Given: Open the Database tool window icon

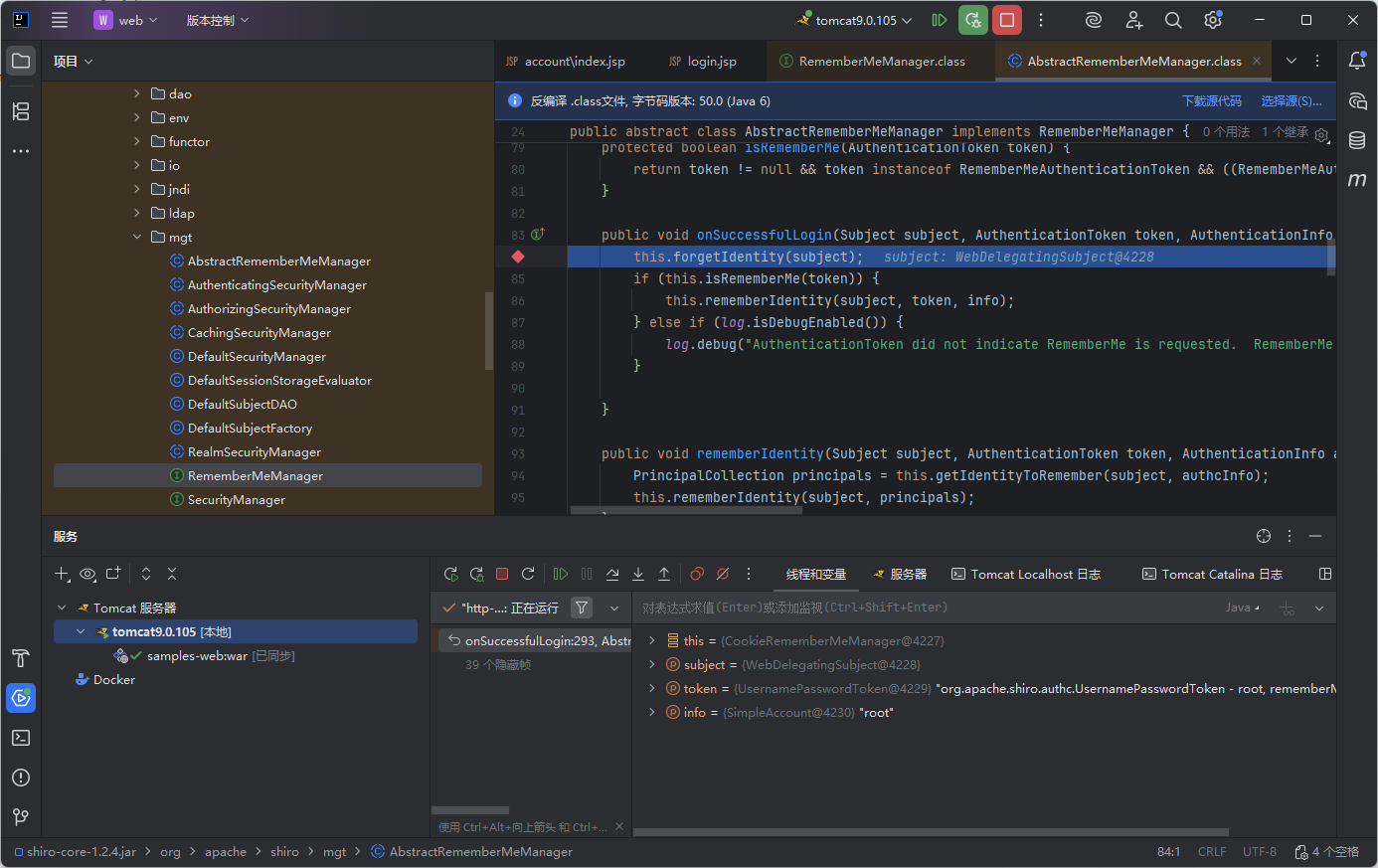Looking at the screenshot, I should [1357, 140].
